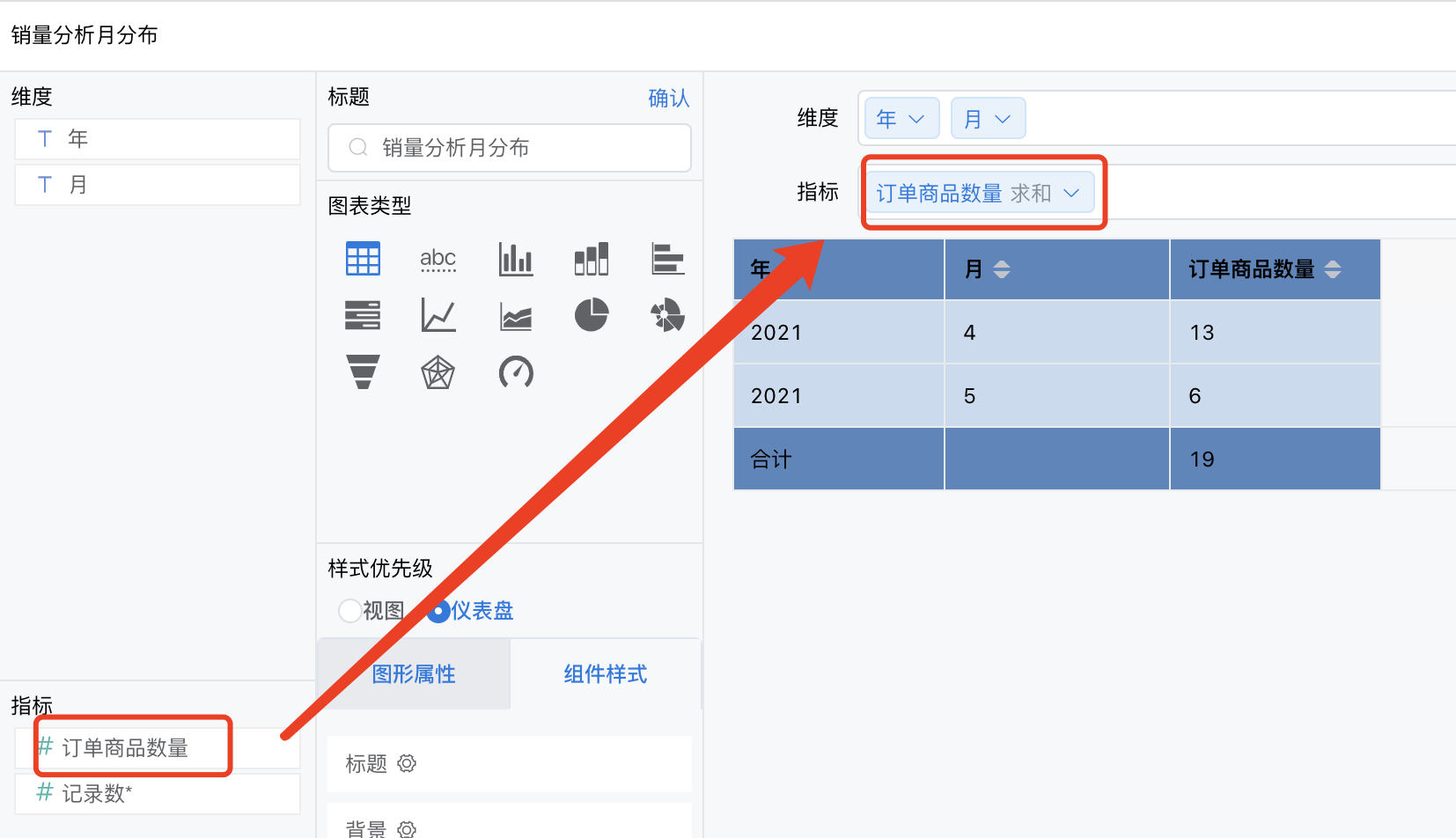Screen dimensions: 1456x838
Task: Click the month value 4 cell
Action: coord(1057,333)
